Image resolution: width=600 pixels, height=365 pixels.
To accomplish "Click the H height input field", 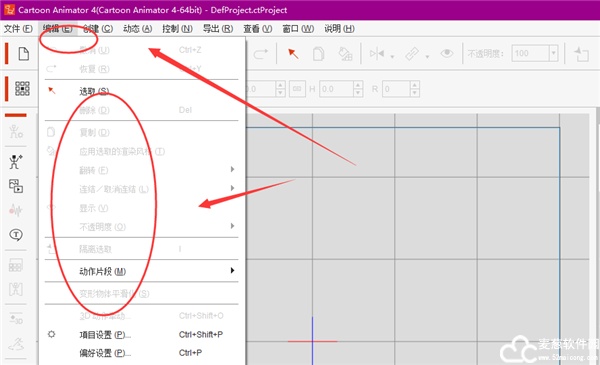I will [336, 89].
